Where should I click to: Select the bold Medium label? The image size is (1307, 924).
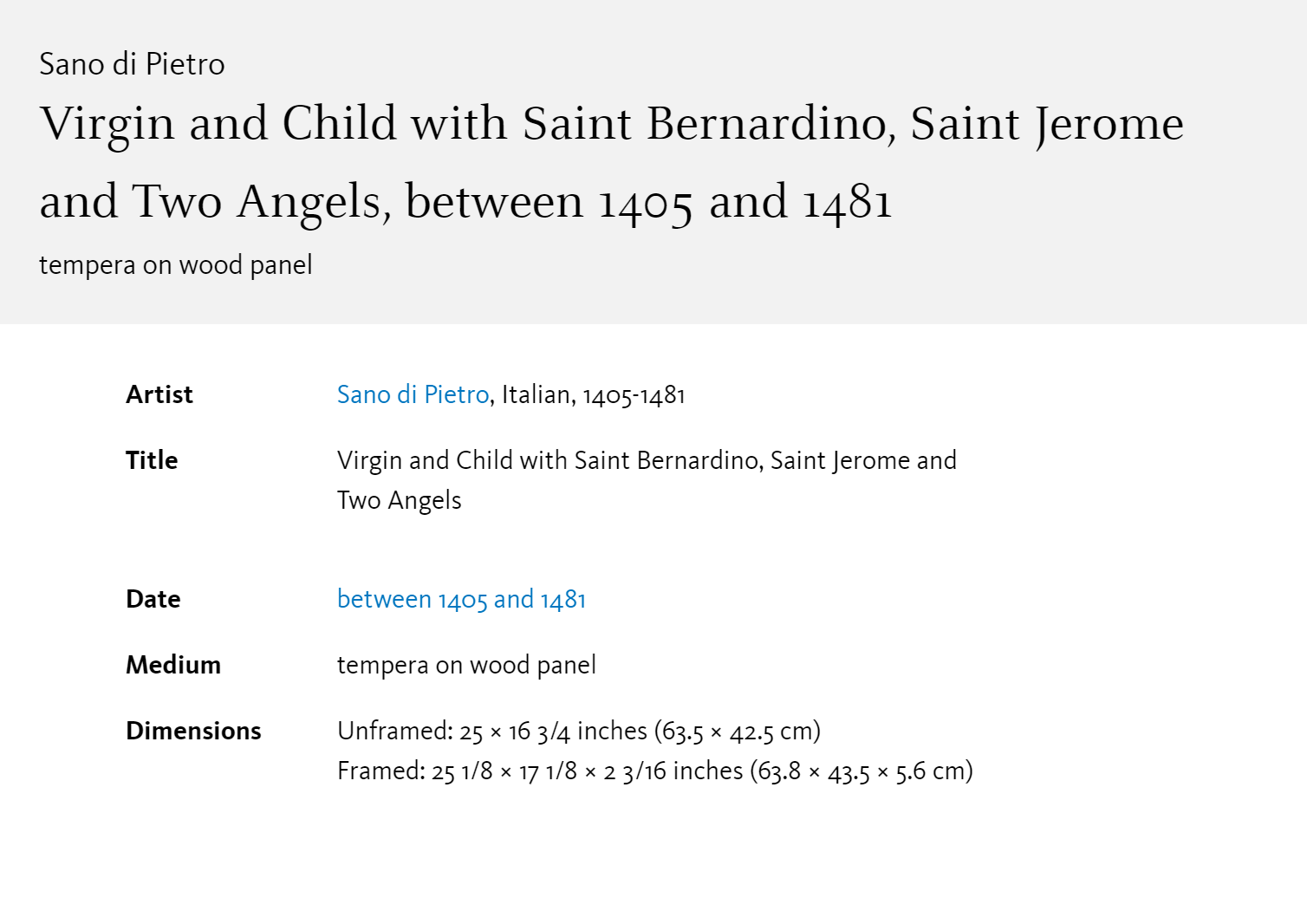point(173,665)
